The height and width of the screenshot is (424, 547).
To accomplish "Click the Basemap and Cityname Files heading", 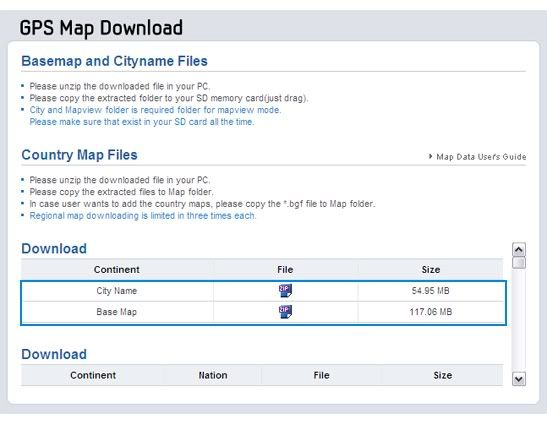I will tap(114, 61).
